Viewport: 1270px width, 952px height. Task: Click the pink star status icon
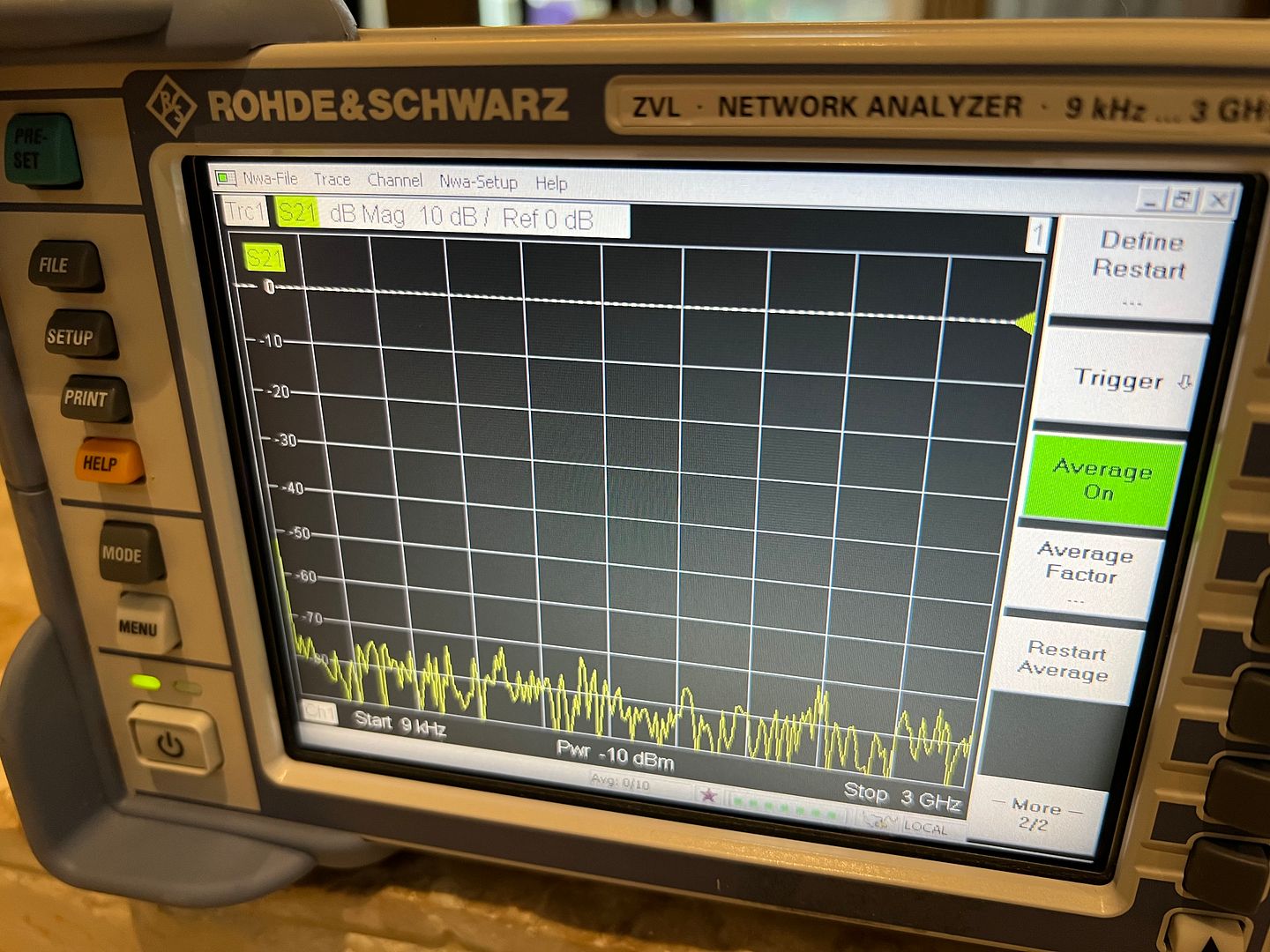click(707, 796)
